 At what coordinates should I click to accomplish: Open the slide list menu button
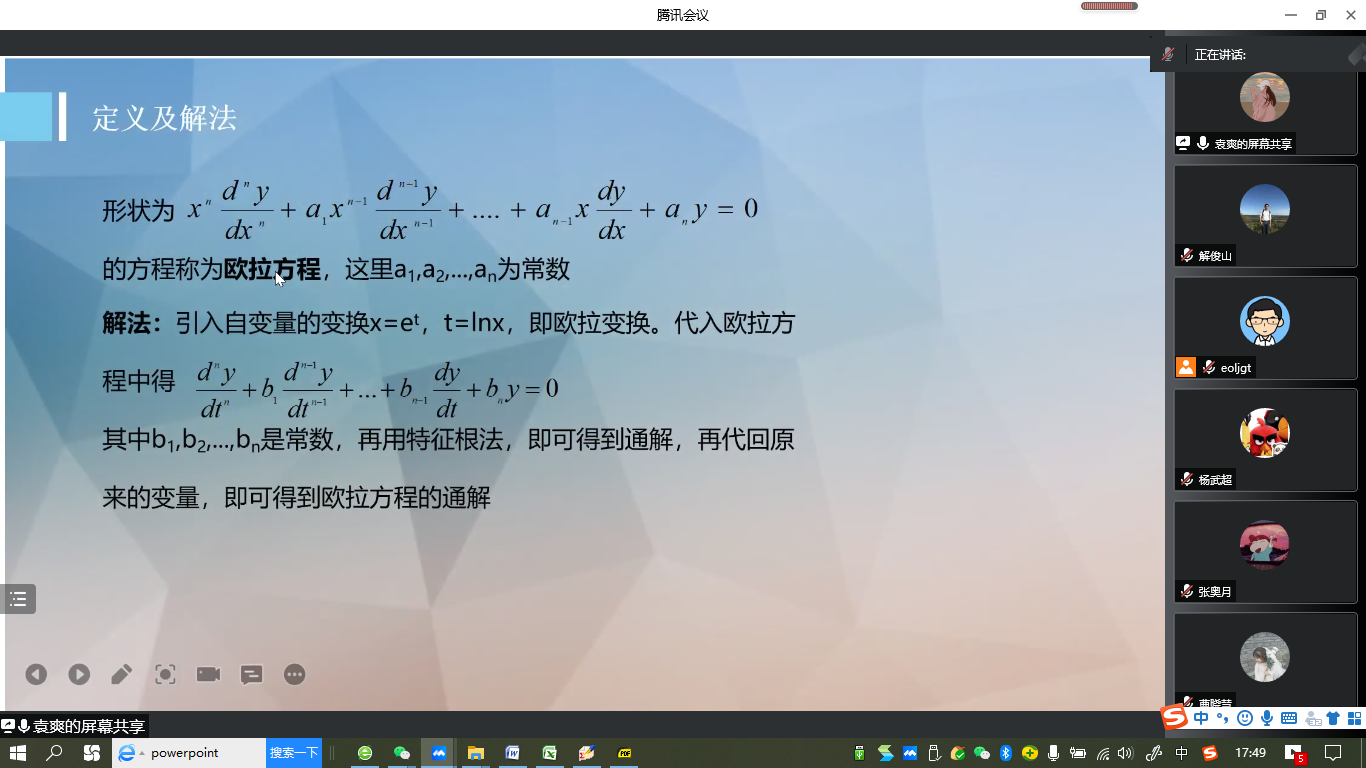(x=18, y=599)
